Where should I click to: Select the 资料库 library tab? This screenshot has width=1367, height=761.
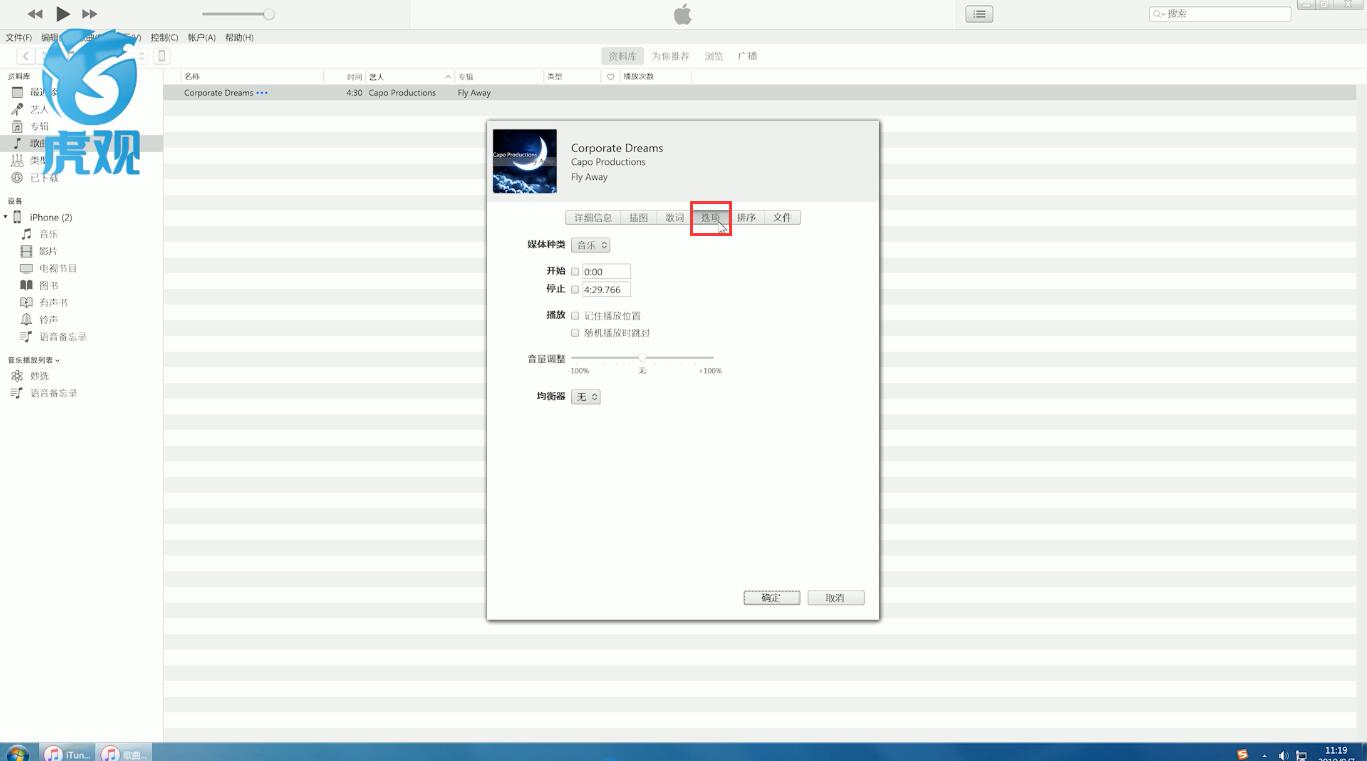(622, 56)
